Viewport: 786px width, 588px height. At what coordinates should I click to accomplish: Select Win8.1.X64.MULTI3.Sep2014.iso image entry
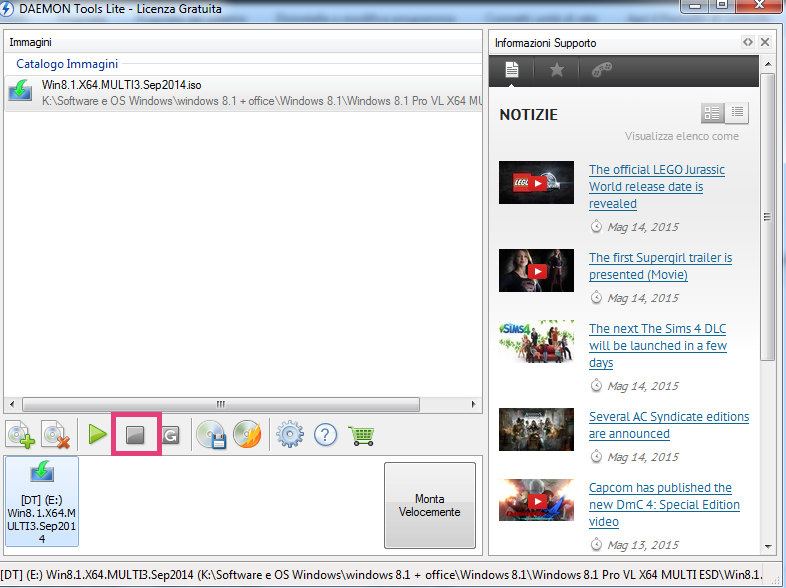tap(243, 93)
